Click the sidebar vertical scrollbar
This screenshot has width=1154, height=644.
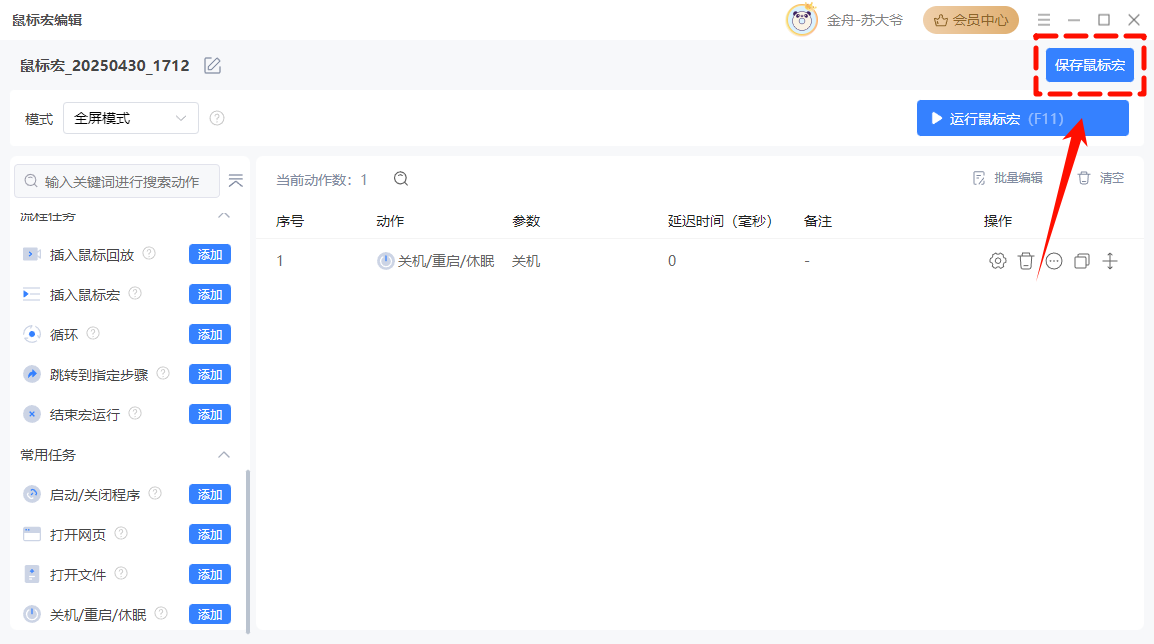click(247, 551)
